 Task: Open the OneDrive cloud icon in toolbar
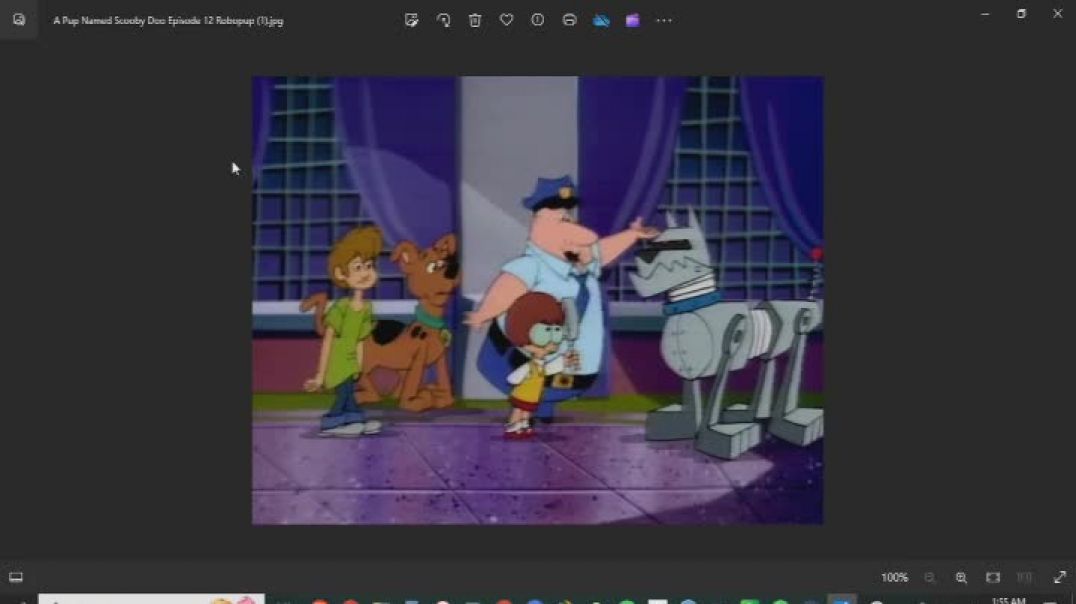601,21
